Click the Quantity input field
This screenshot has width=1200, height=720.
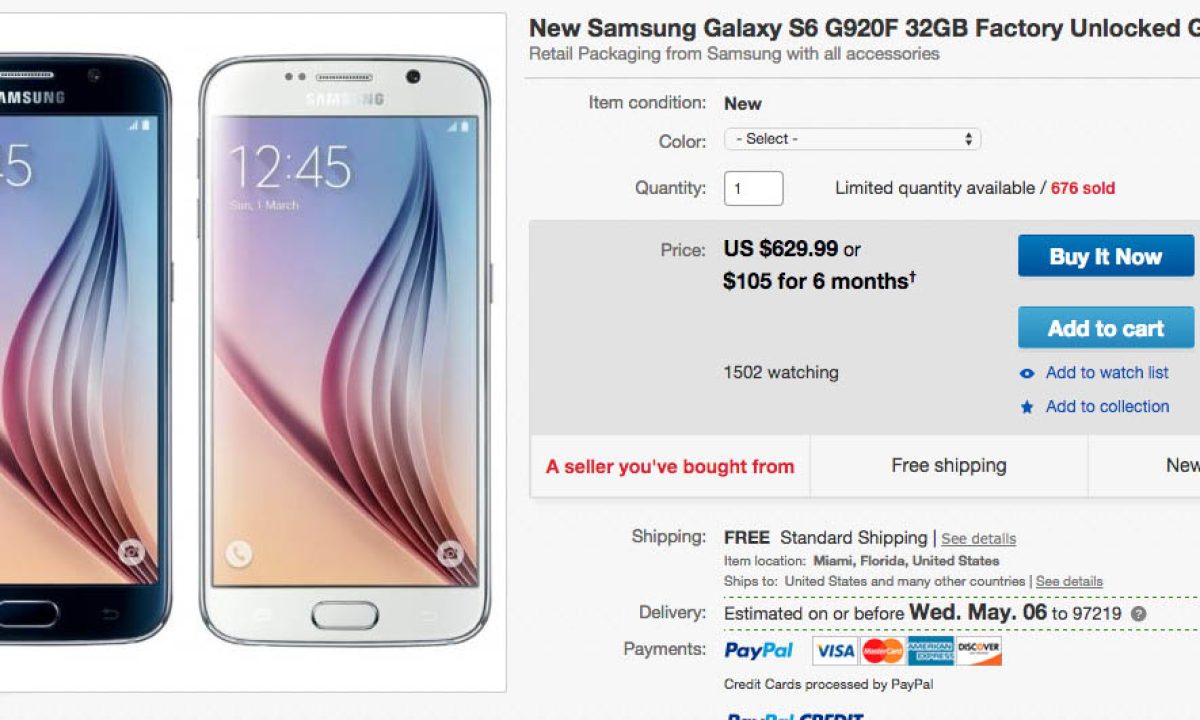tap(753, 188)
